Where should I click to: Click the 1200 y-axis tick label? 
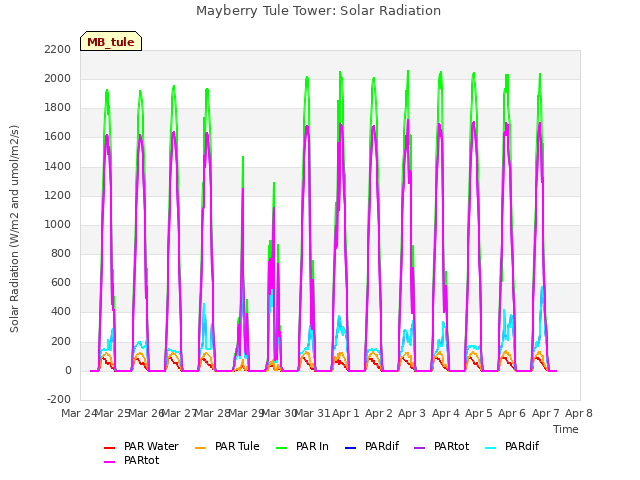58,195
